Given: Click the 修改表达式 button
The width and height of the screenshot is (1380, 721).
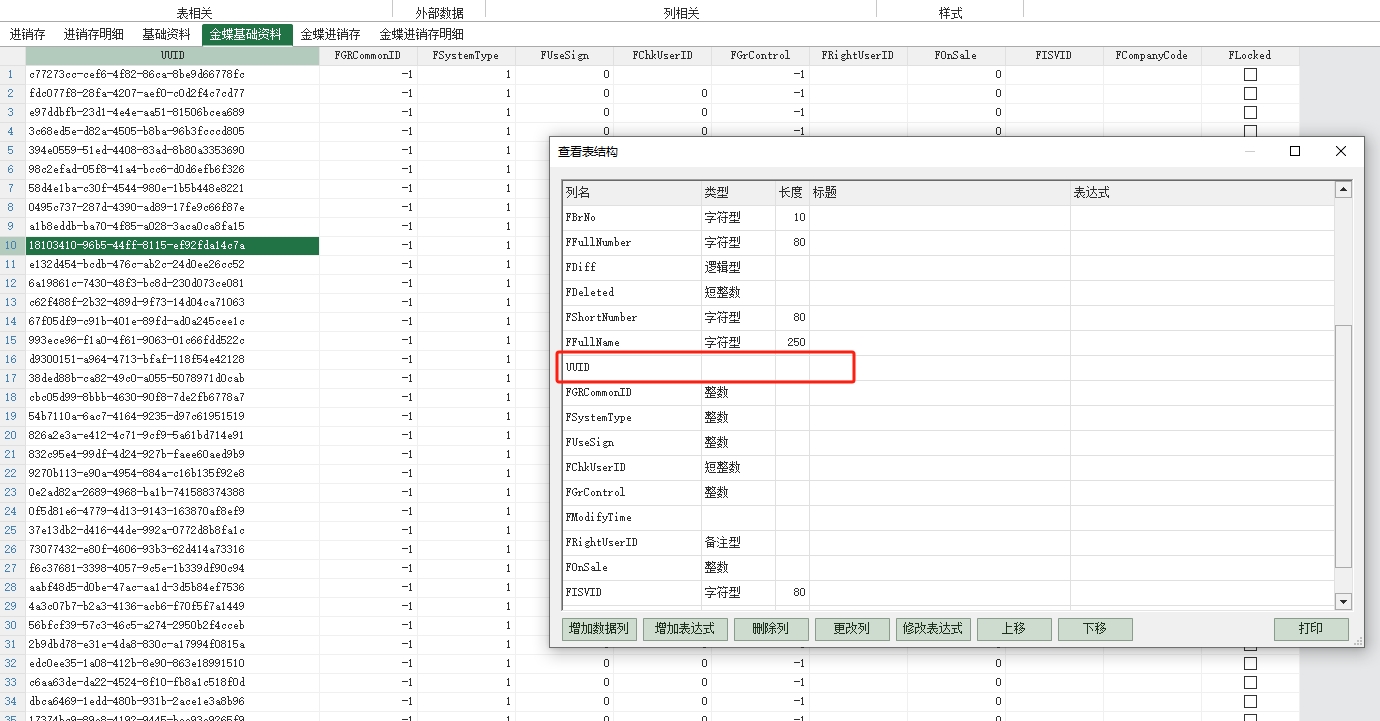Looking at the screenshot, I should tap(933, 629).
